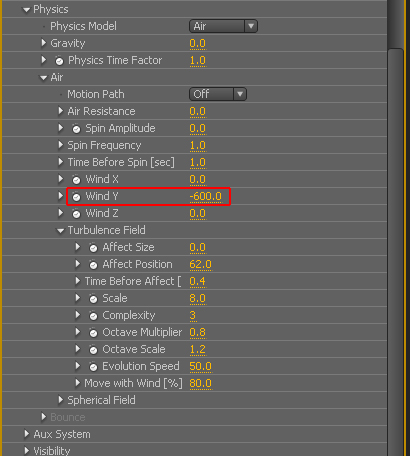Toggle stopwatch for Octave Multiplier
The height and width of the screenshot is (456, 410).
pos(93,333)
